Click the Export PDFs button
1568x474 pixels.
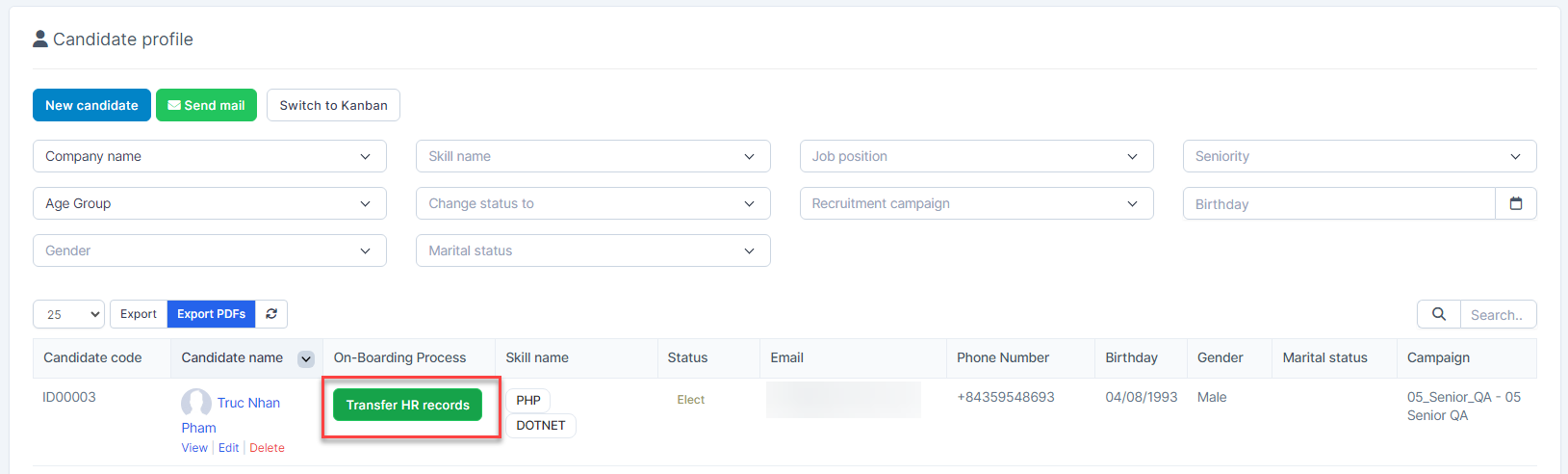tap(211, 314)
